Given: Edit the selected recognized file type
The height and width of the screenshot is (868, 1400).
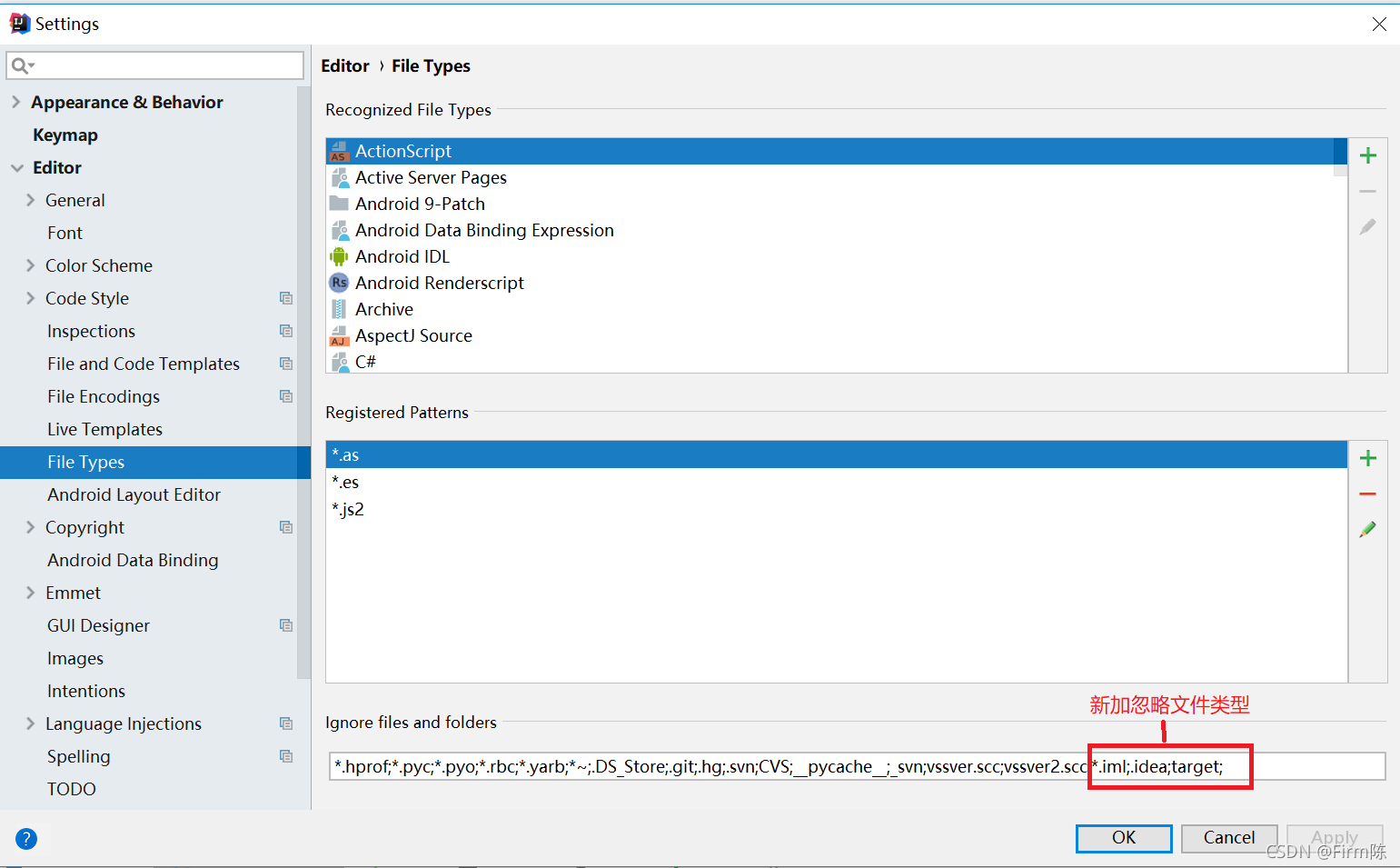Looking at the screenshot, I should (1367, 227).
